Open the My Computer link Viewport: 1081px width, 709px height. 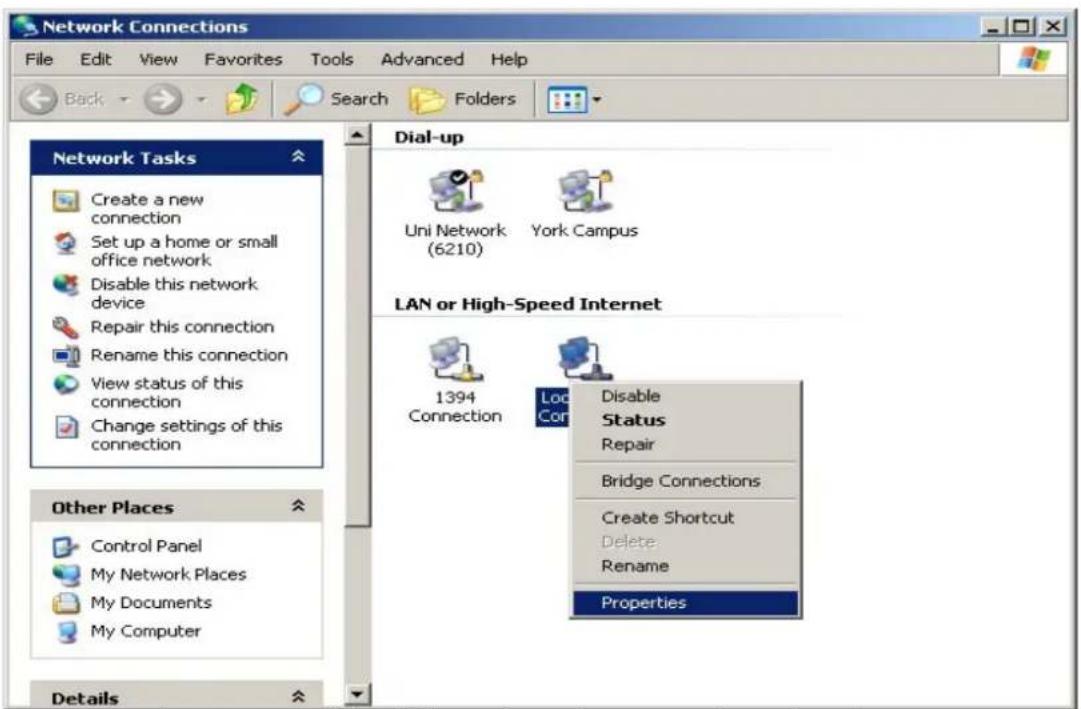click(145, 631)
